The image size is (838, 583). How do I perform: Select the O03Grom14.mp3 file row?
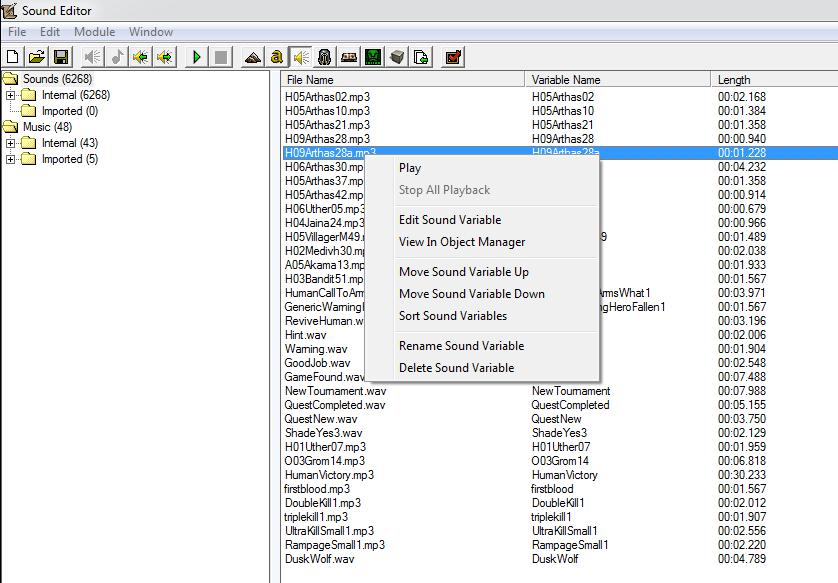point(560,461)
